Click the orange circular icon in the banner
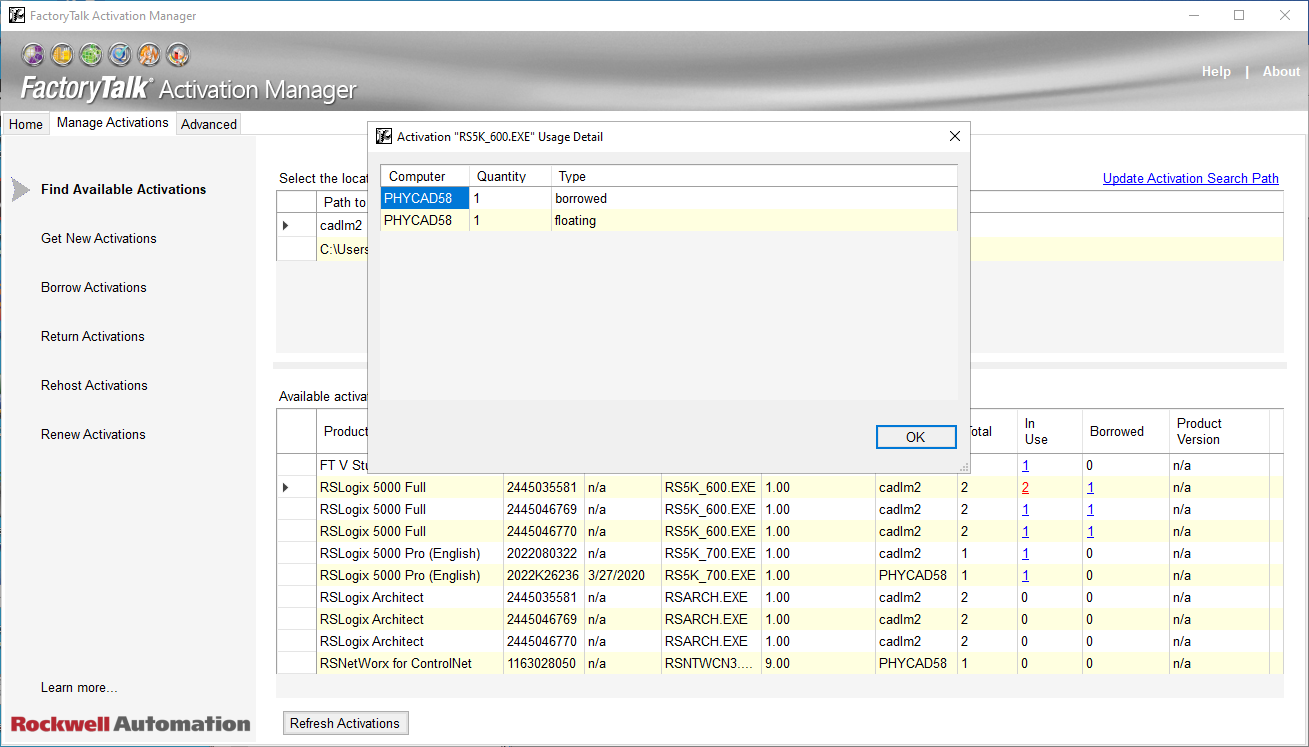The image size is (1309, 747). point(149,54)
